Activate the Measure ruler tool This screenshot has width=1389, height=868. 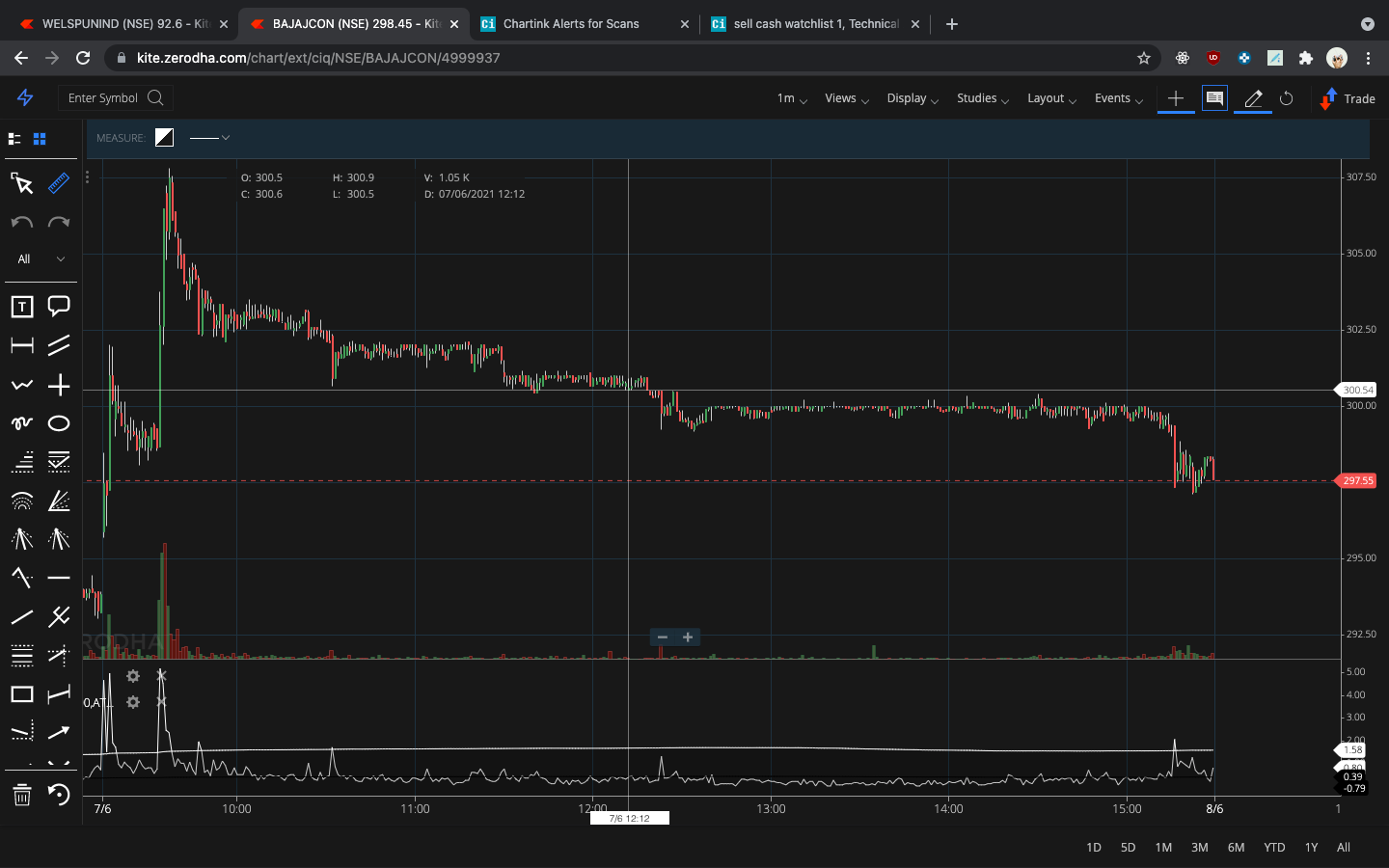(x=59, y=183)
